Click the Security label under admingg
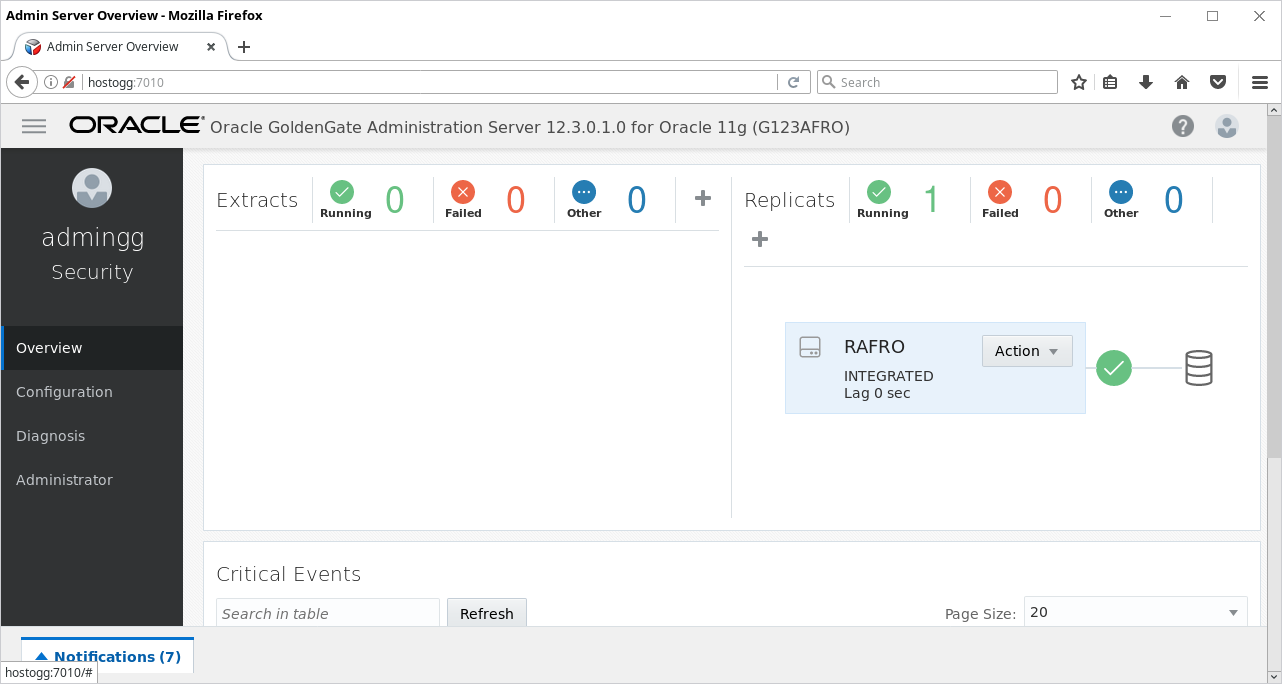 92,272
